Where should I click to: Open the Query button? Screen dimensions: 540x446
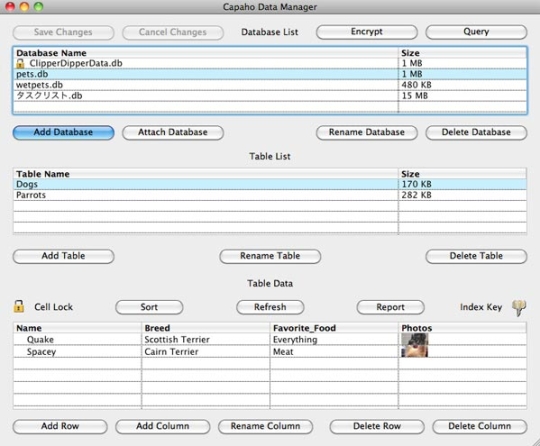tap(476, 32)
